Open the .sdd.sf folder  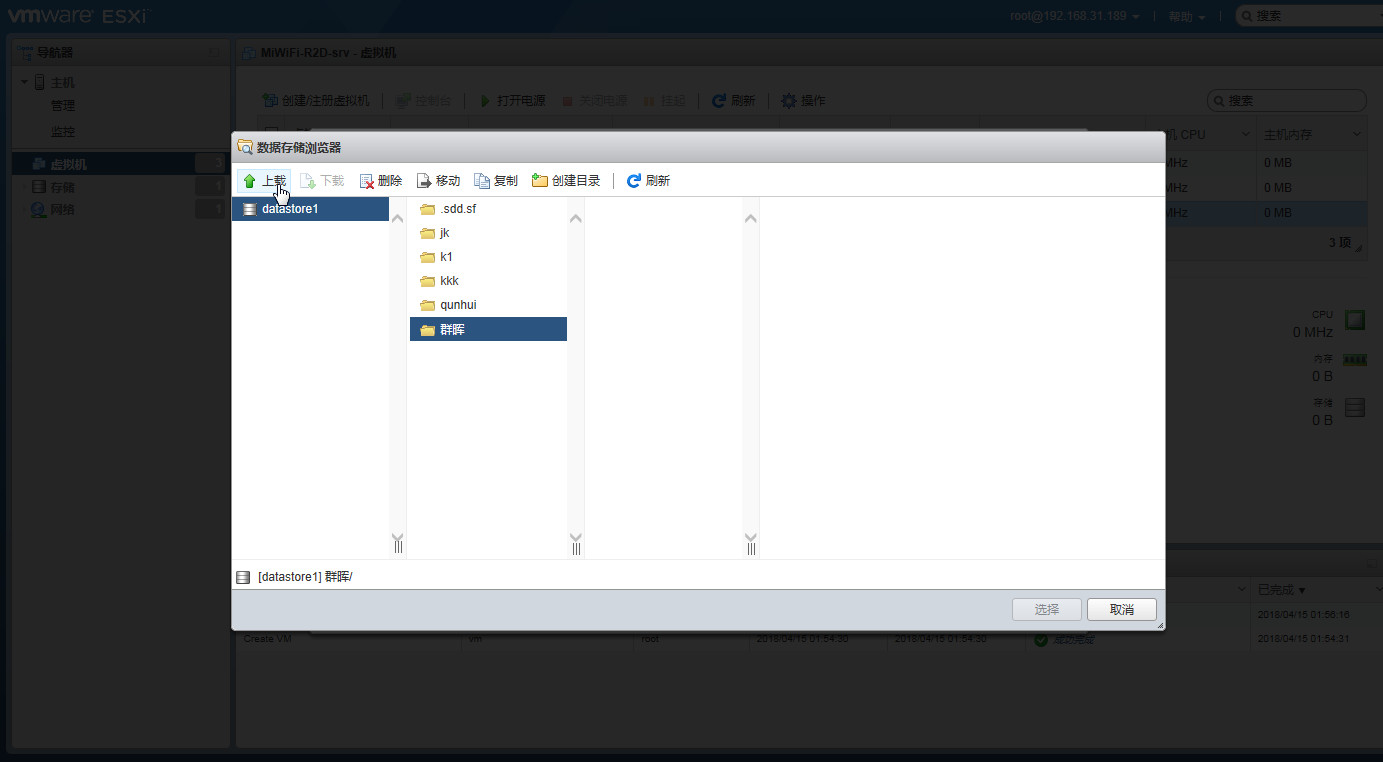(428, 209)
